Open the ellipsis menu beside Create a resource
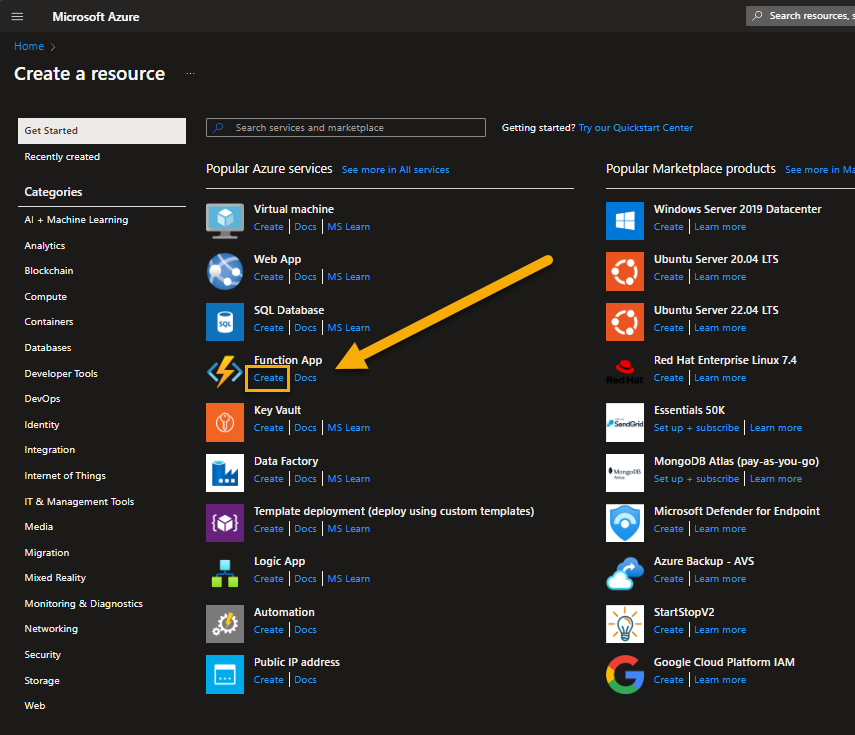Image resolution: width=855 pixels, height=735 pixels. click(x=190, y=73)
